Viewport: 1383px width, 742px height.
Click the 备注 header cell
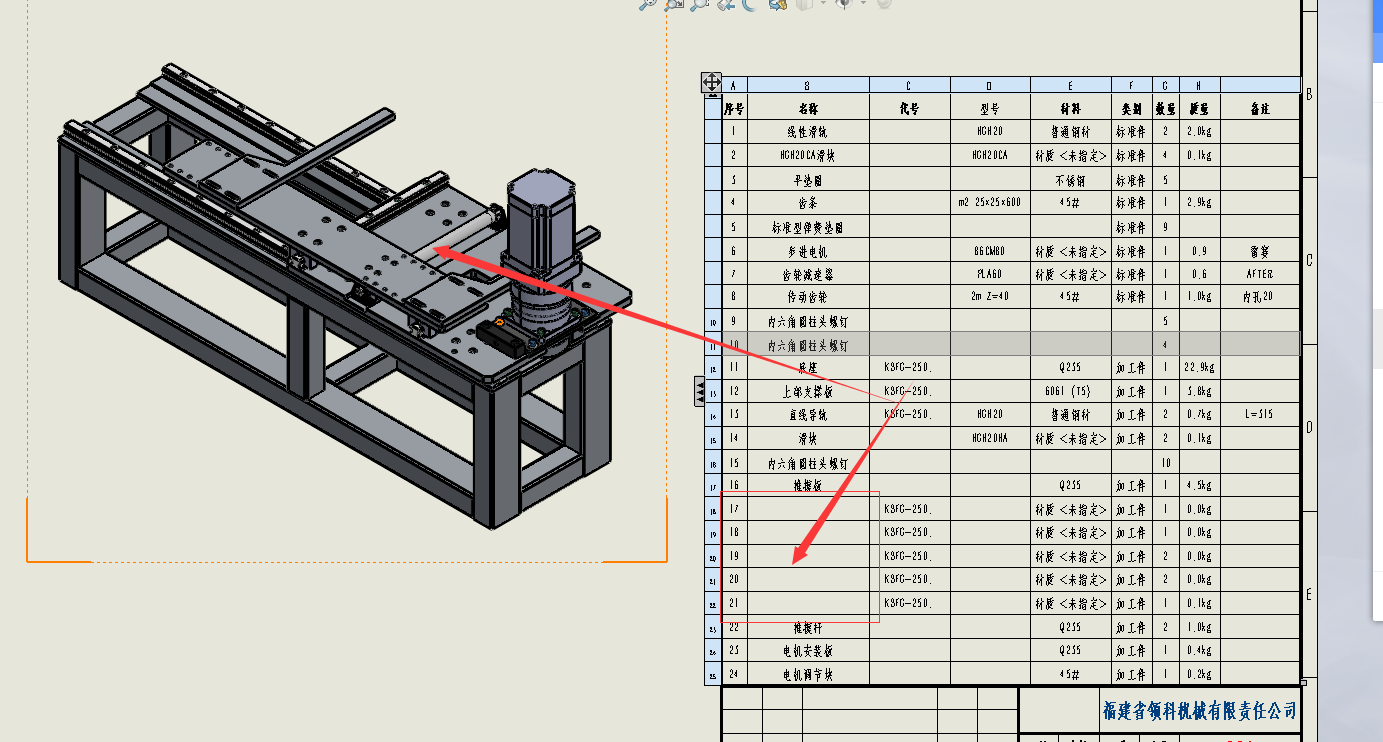click(1260, 108)
